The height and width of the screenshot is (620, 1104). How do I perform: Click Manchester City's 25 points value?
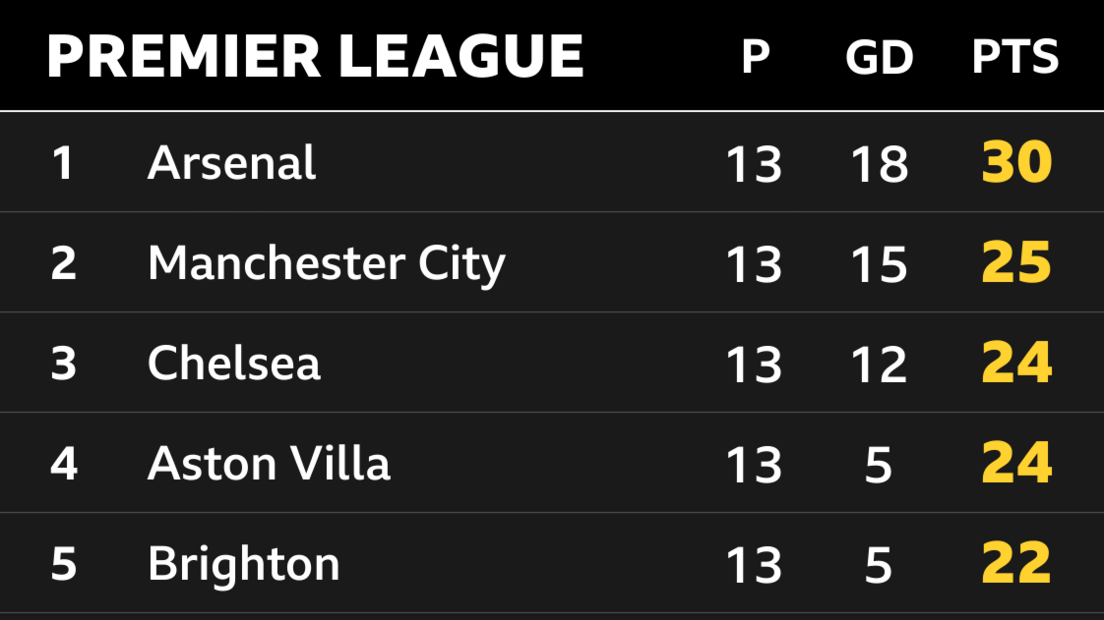[x=1016, y=264]
